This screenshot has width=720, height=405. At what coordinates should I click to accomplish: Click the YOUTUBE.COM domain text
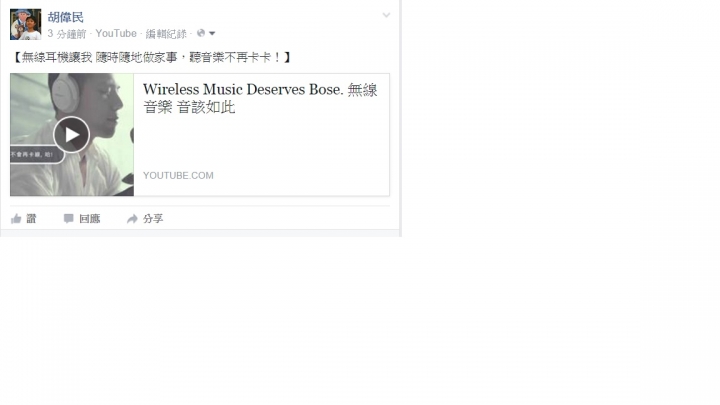click(x=178, y=175)
